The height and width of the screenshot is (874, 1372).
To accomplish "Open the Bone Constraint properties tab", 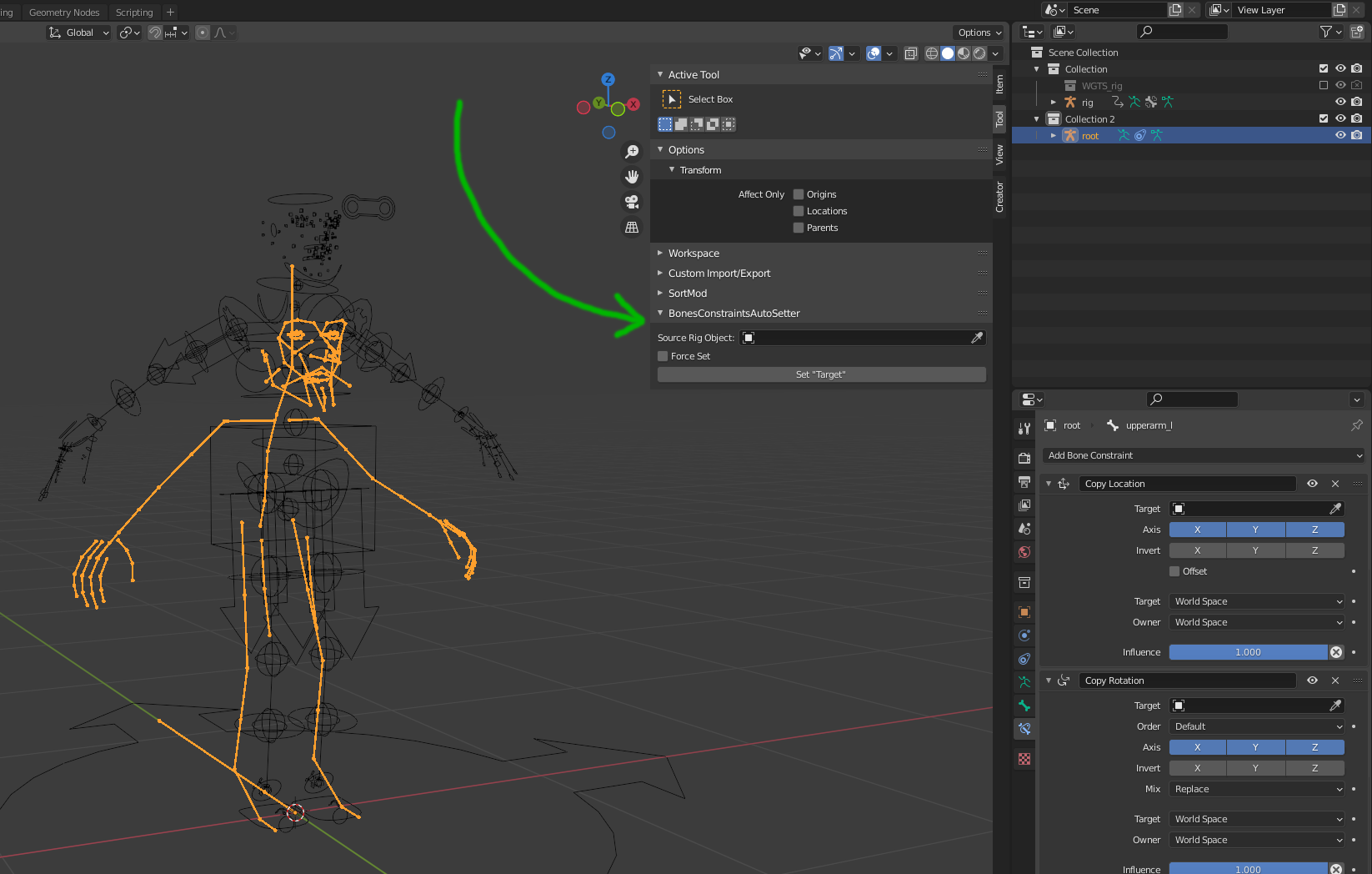I will [x=1024, y=729].
